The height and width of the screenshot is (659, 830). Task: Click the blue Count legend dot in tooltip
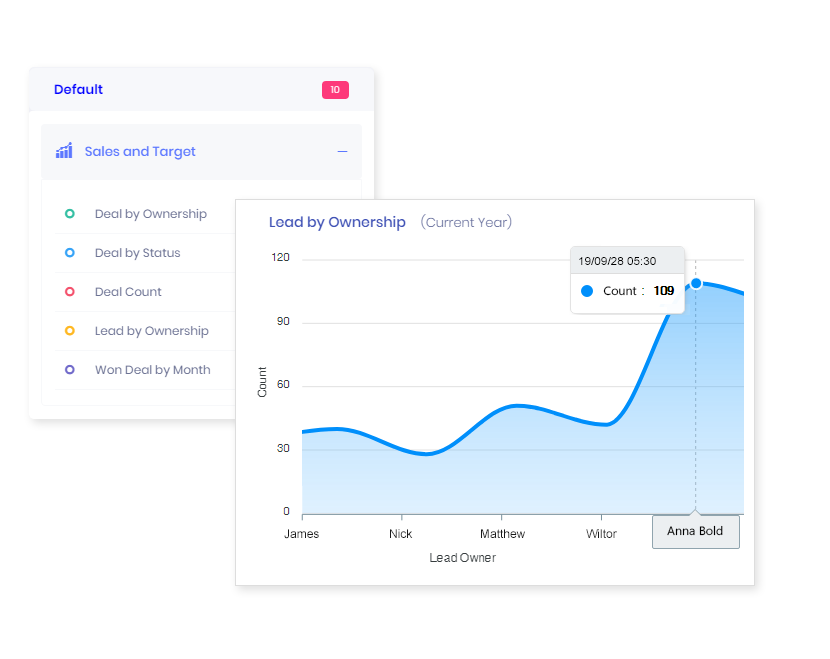pyautogui.click(x=588, y=290)
